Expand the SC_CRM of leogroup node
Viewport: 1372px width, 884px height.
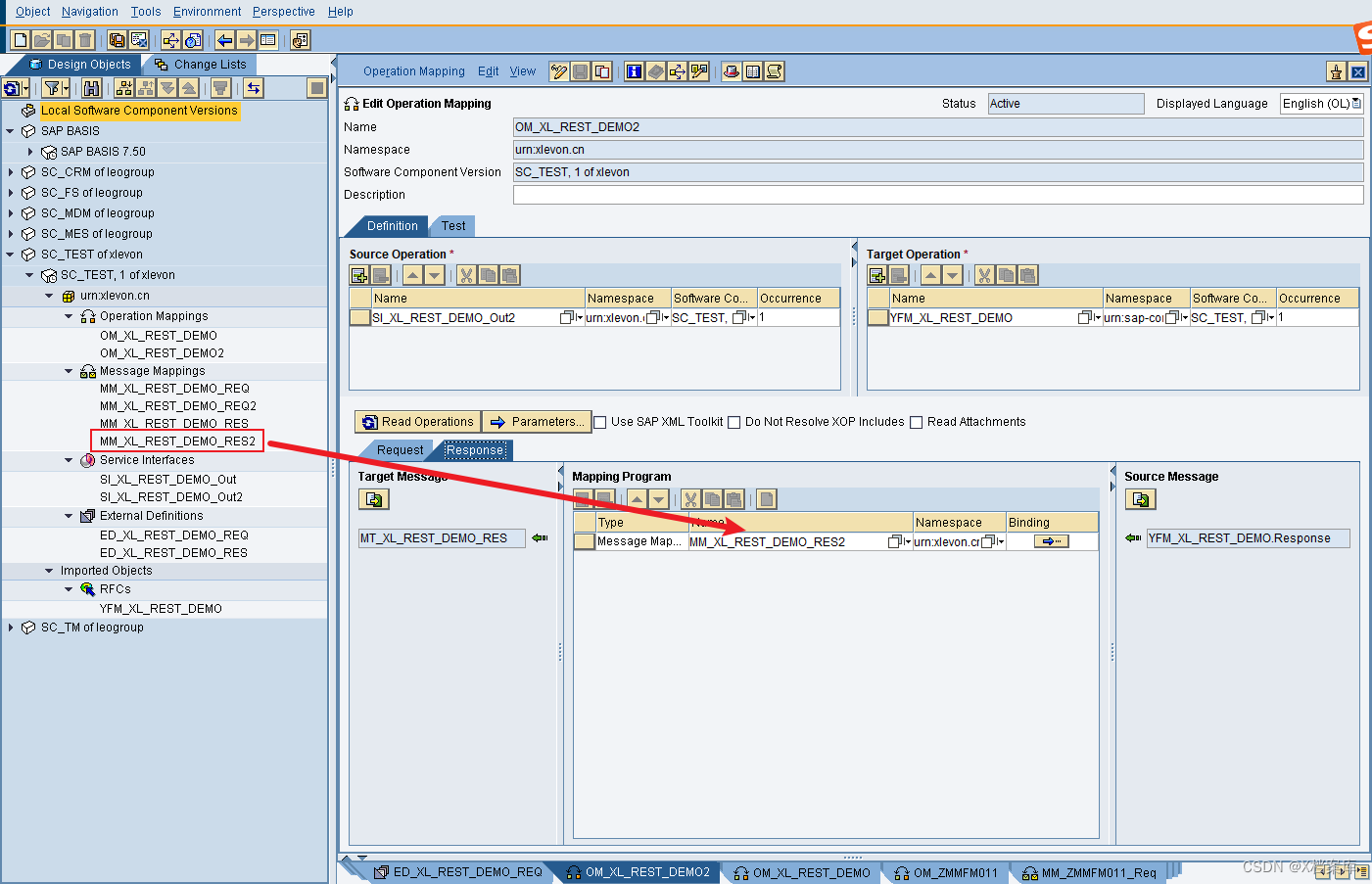pos(11,172)
